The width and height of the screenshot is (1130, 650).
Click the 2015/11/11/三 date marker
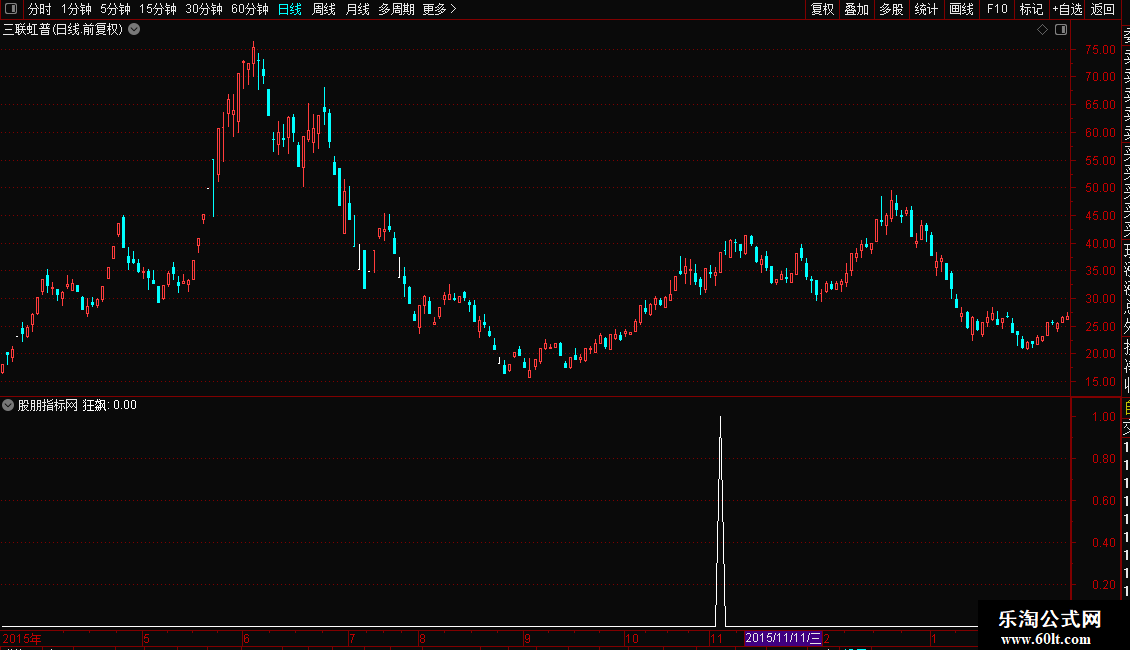click(x=783, y=638)
